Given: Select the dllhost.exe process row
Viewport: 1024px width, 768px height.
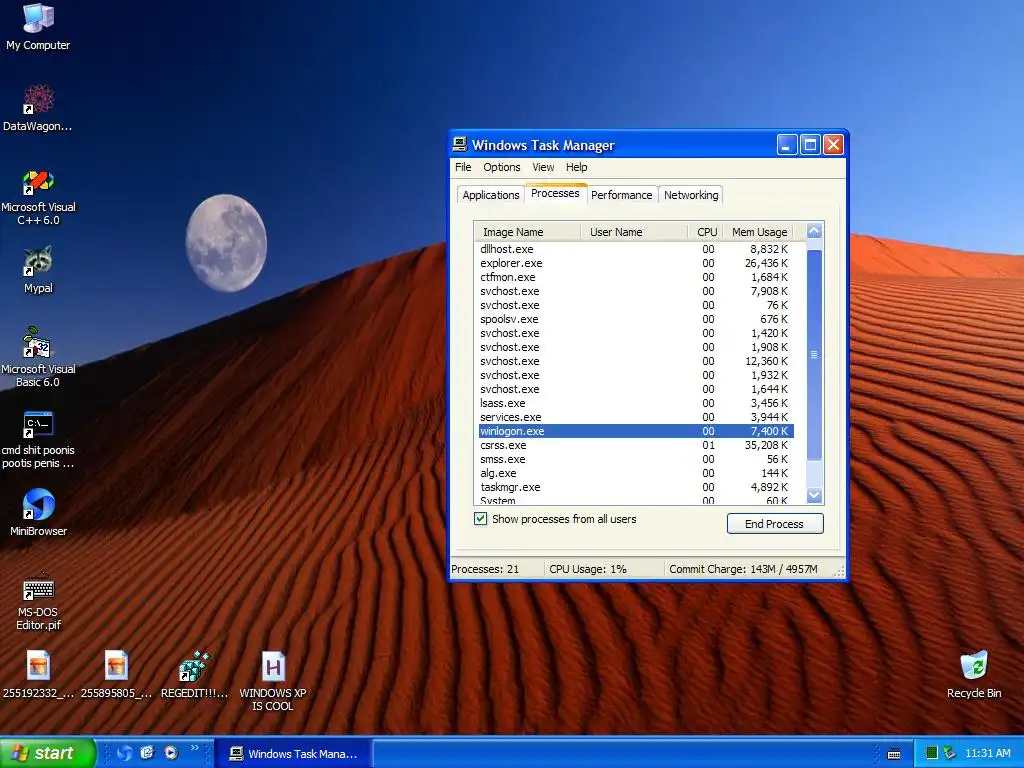Looking at the screenshot, I should point(635,249).
